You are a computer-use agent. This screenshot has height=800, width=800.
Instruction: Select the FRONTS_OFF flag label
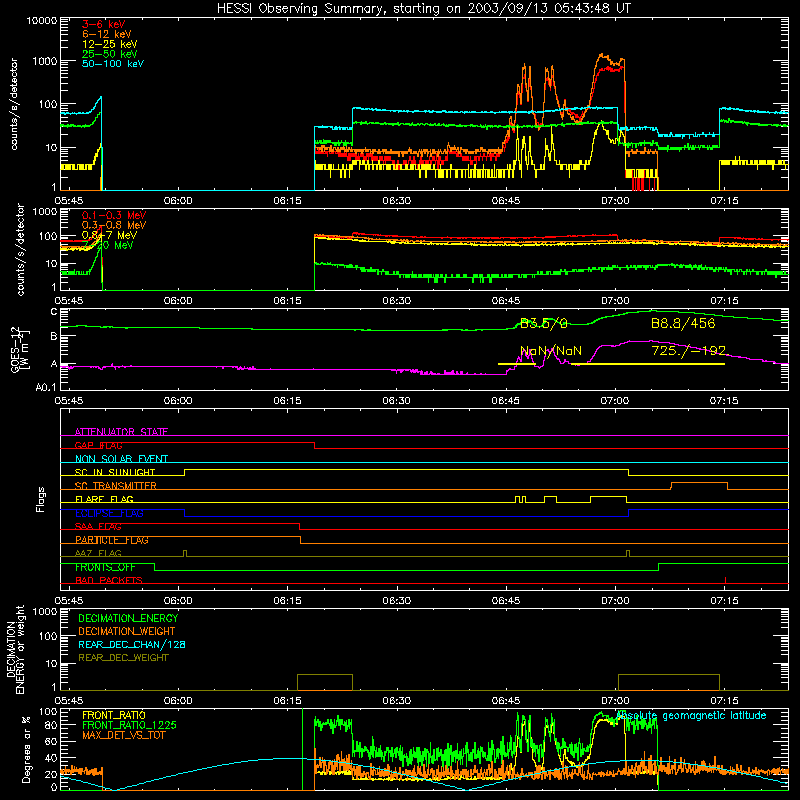coord(105,567)
